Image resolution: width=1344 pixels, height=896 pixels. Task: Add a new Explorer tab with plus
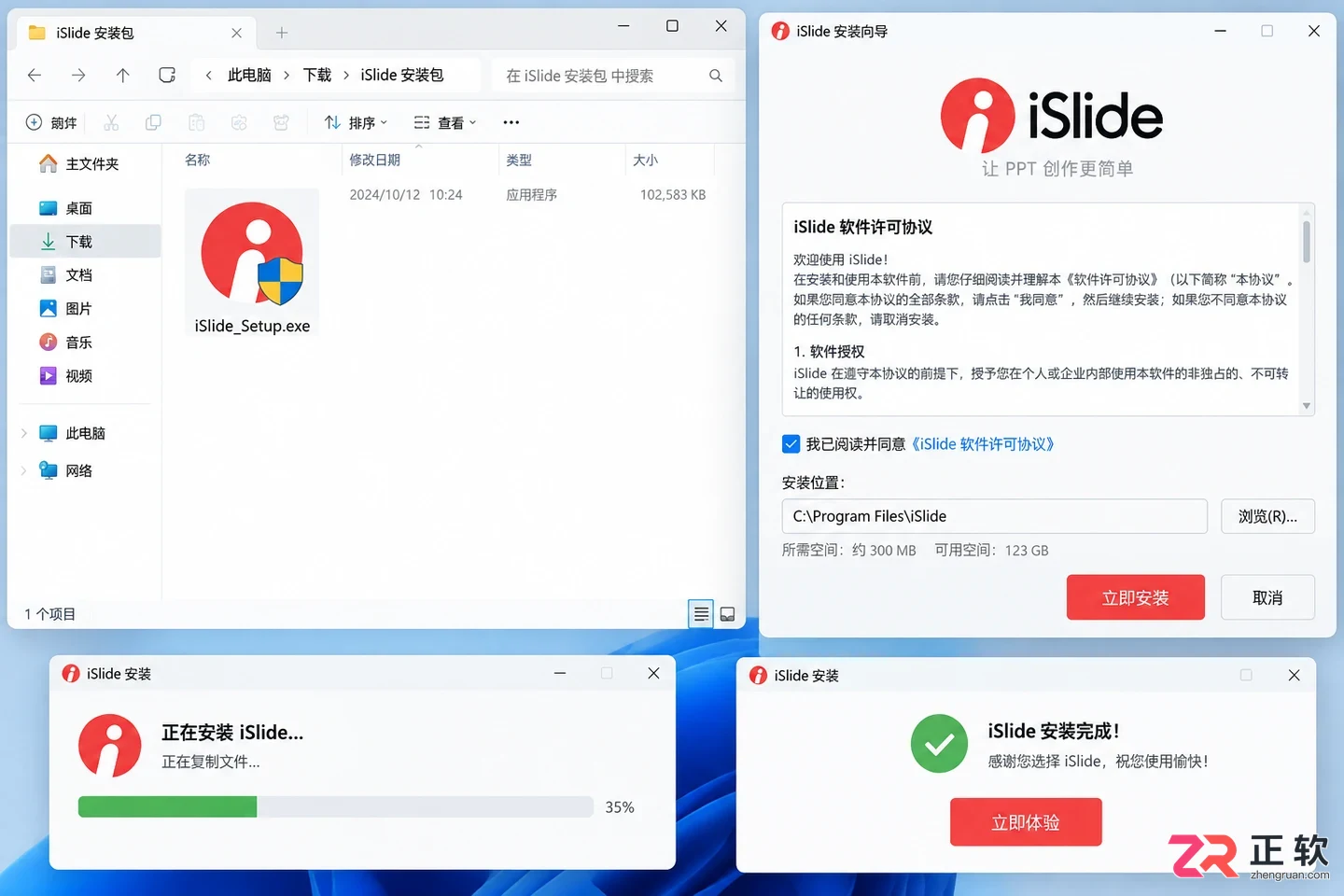[x=282, y=33]
